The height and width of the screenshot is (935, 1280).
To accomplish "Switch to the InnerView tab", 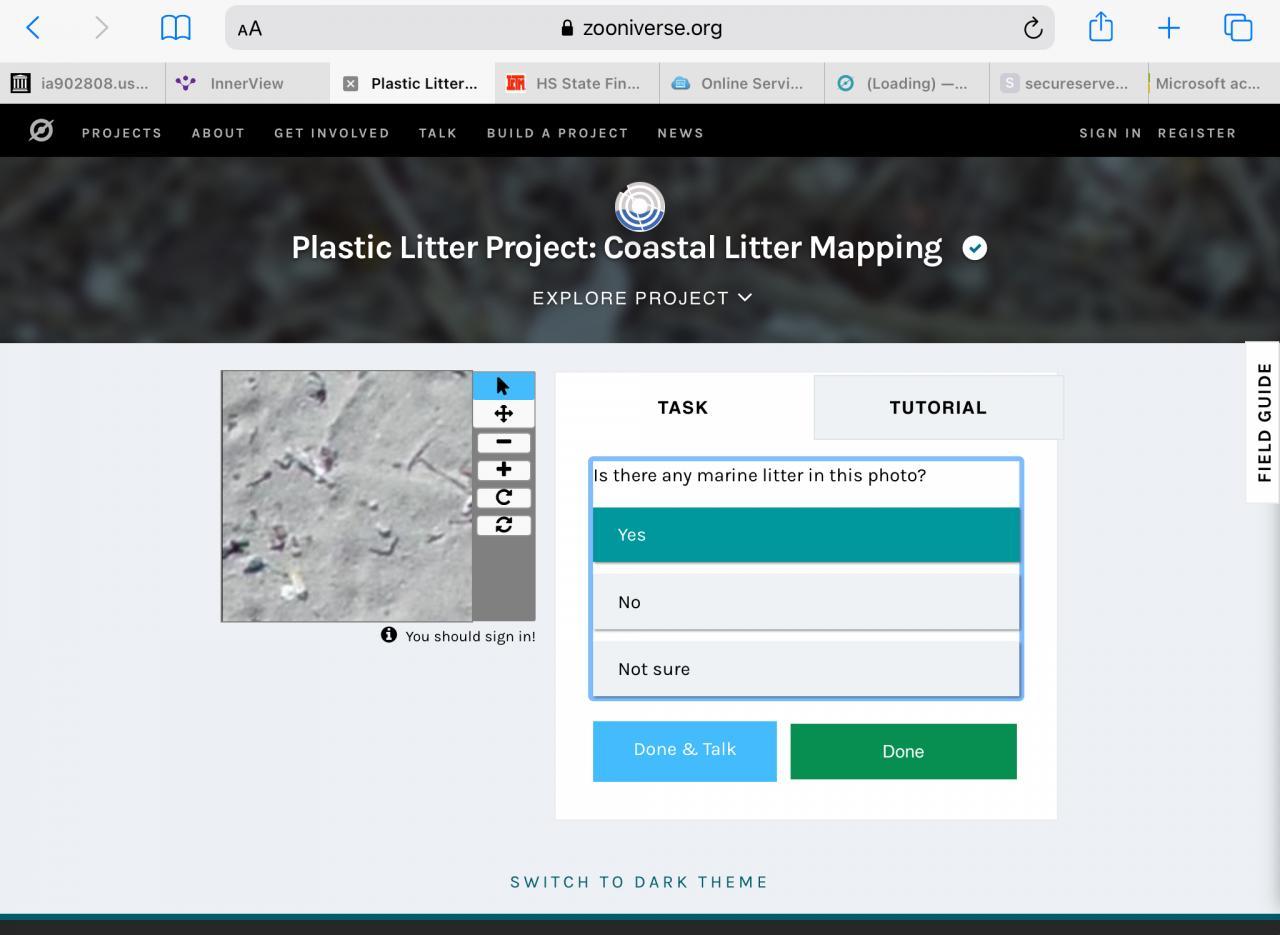I will click(x=247, y=84).
